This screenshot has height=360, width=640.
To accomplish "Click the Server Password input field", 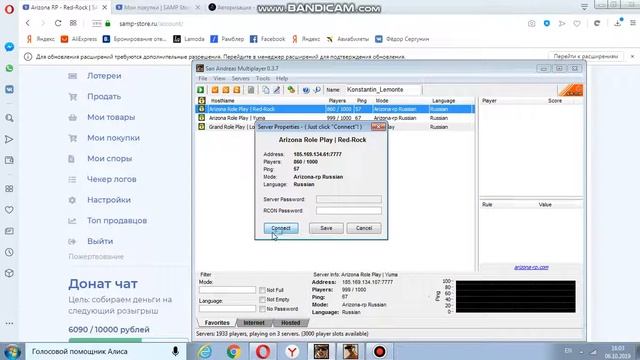I will [349, 199].
